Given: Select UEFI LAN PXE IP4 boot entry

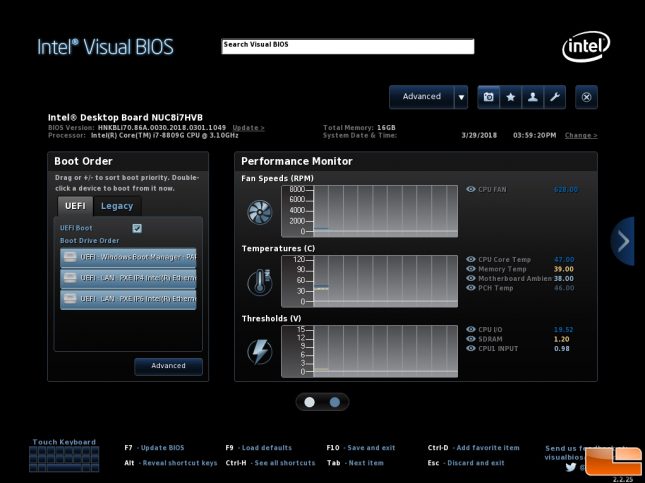Looking at the screenshot, I should pyautogui.click(x=128, y=278).
